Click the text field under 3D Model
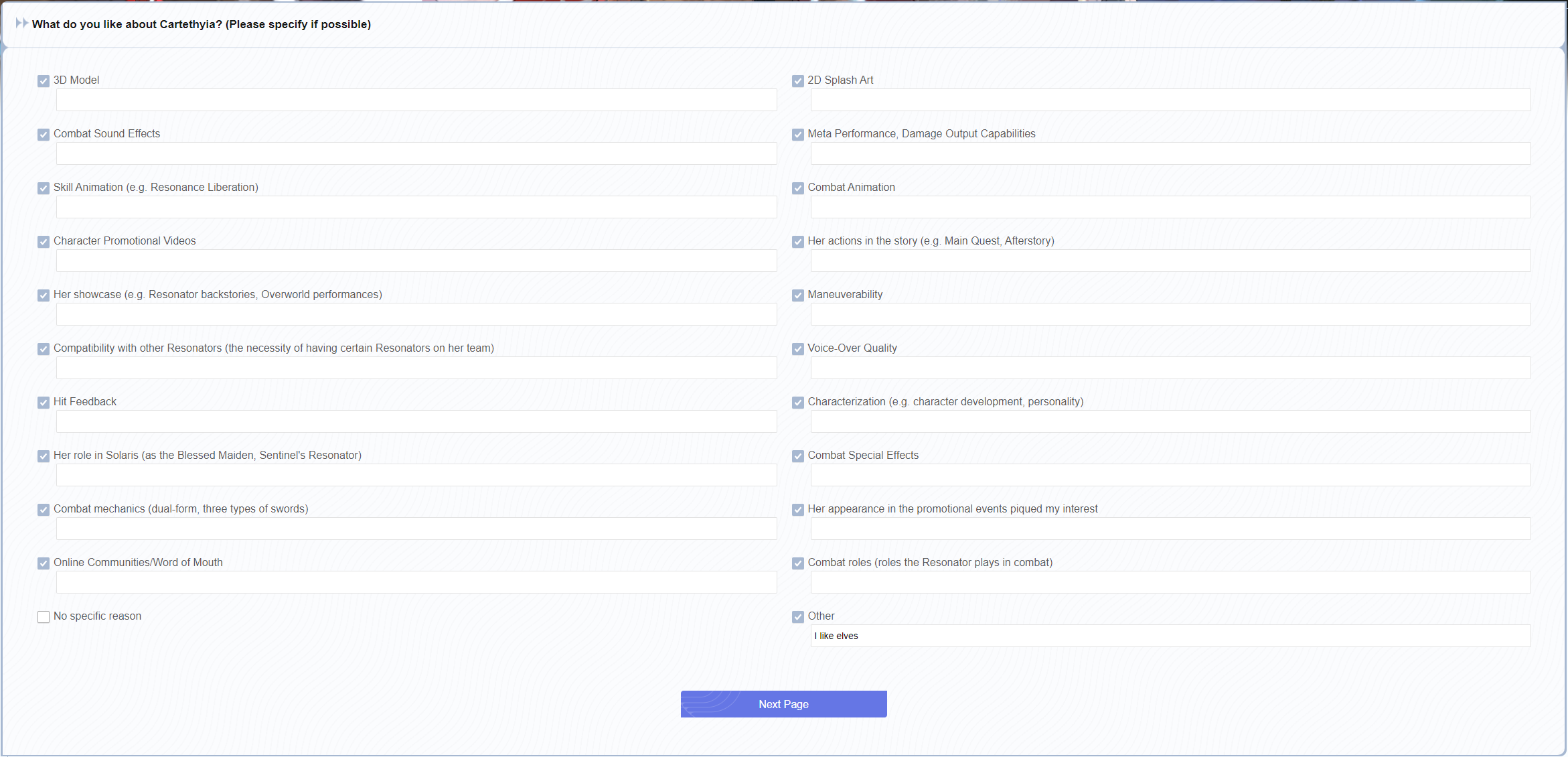 pos(416,100)
